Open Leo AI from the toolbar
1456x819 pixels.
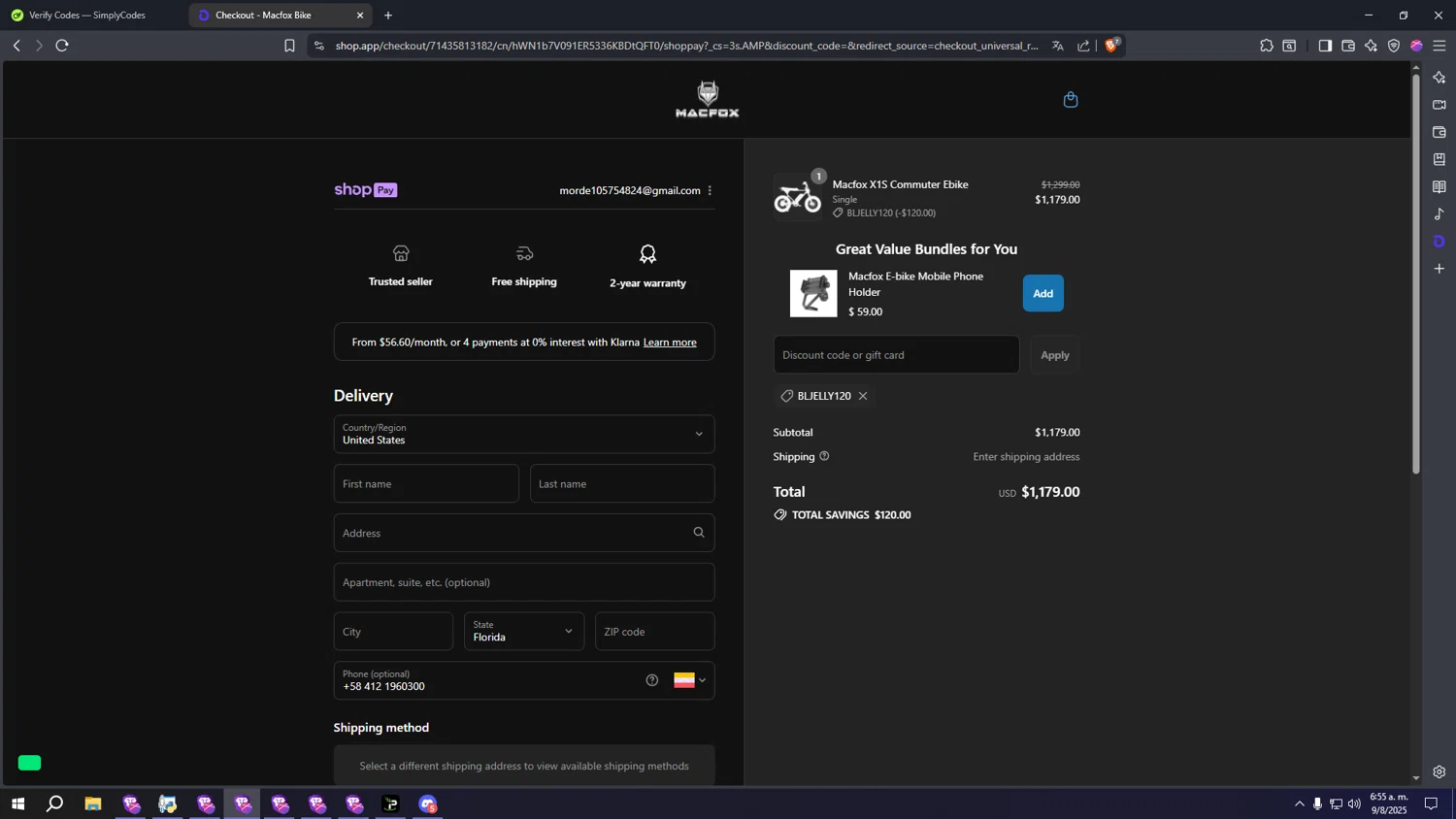[1371, 46]
